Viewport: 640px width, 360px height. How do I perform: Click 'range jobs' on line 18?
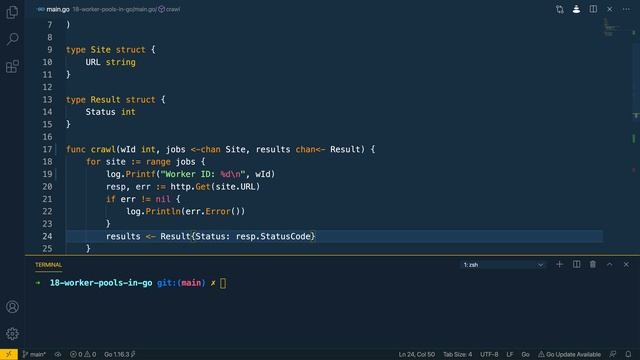pyautogui.click(x=170, y=162)
